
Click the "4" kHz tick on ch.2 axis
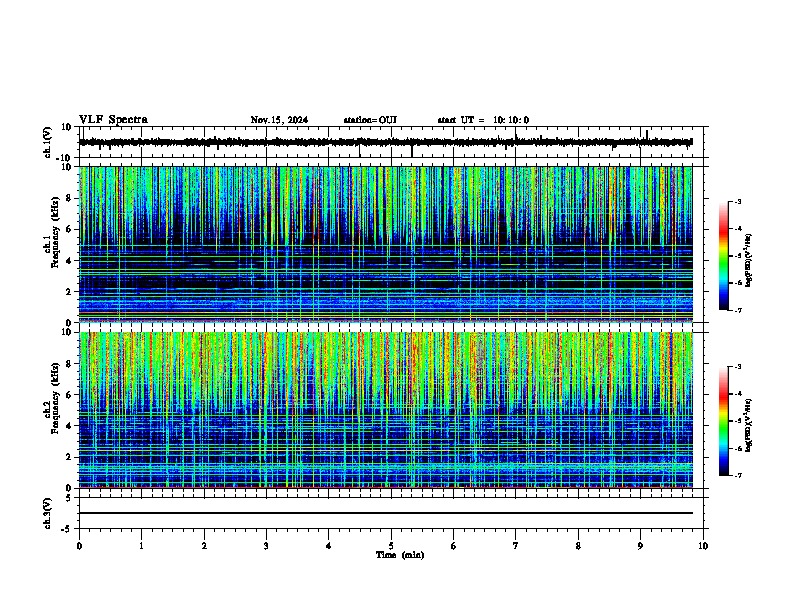[x=70, y=426]
